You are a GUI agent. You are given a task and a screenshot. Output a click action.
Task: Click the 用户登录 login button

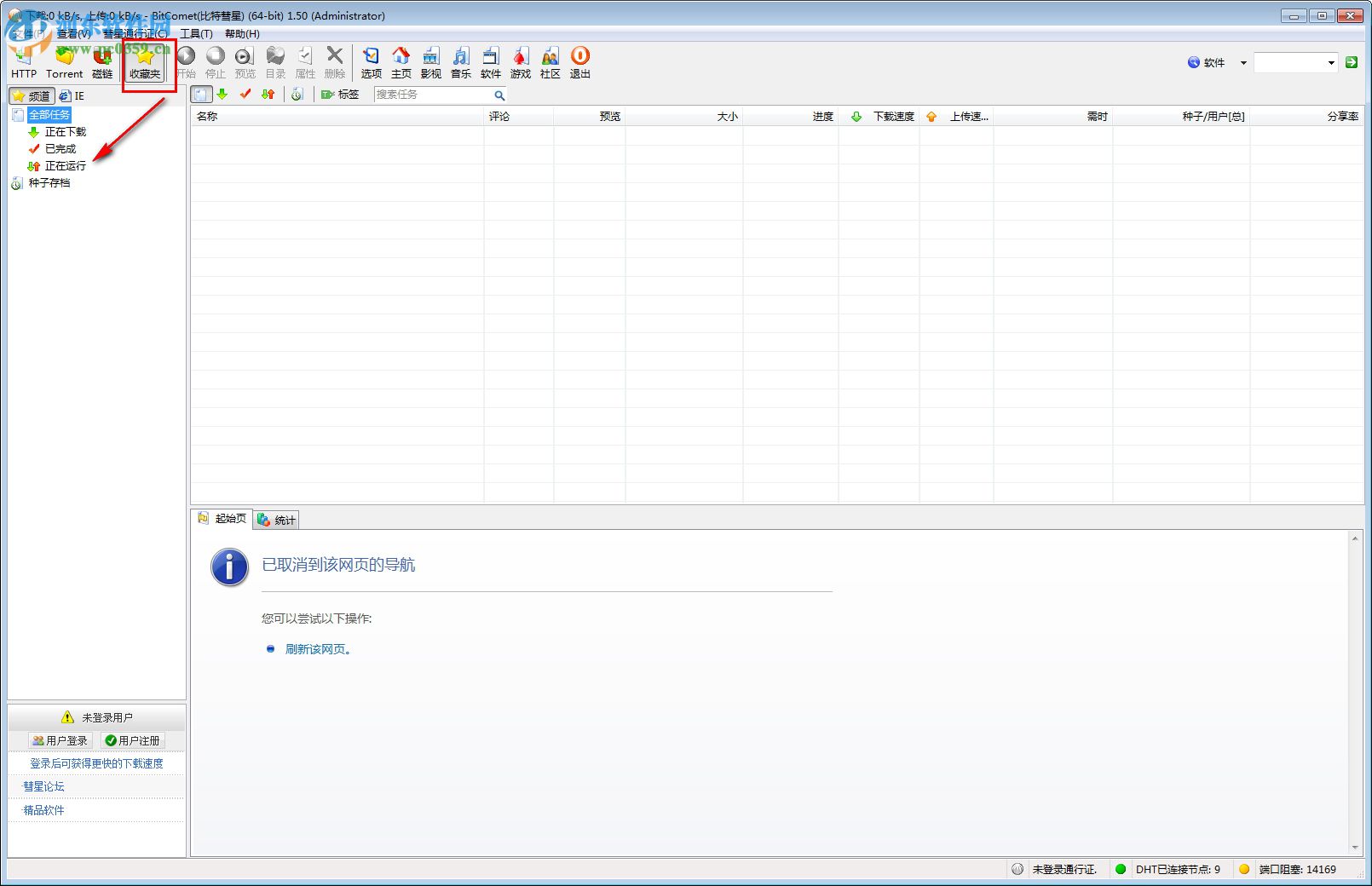[60, 740]
